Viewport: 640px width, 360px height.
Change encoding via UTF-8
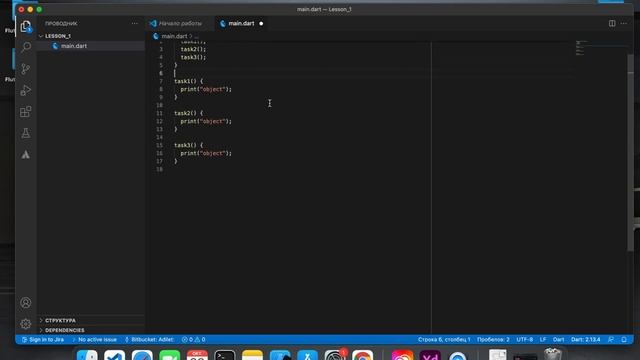pos(524,340)
